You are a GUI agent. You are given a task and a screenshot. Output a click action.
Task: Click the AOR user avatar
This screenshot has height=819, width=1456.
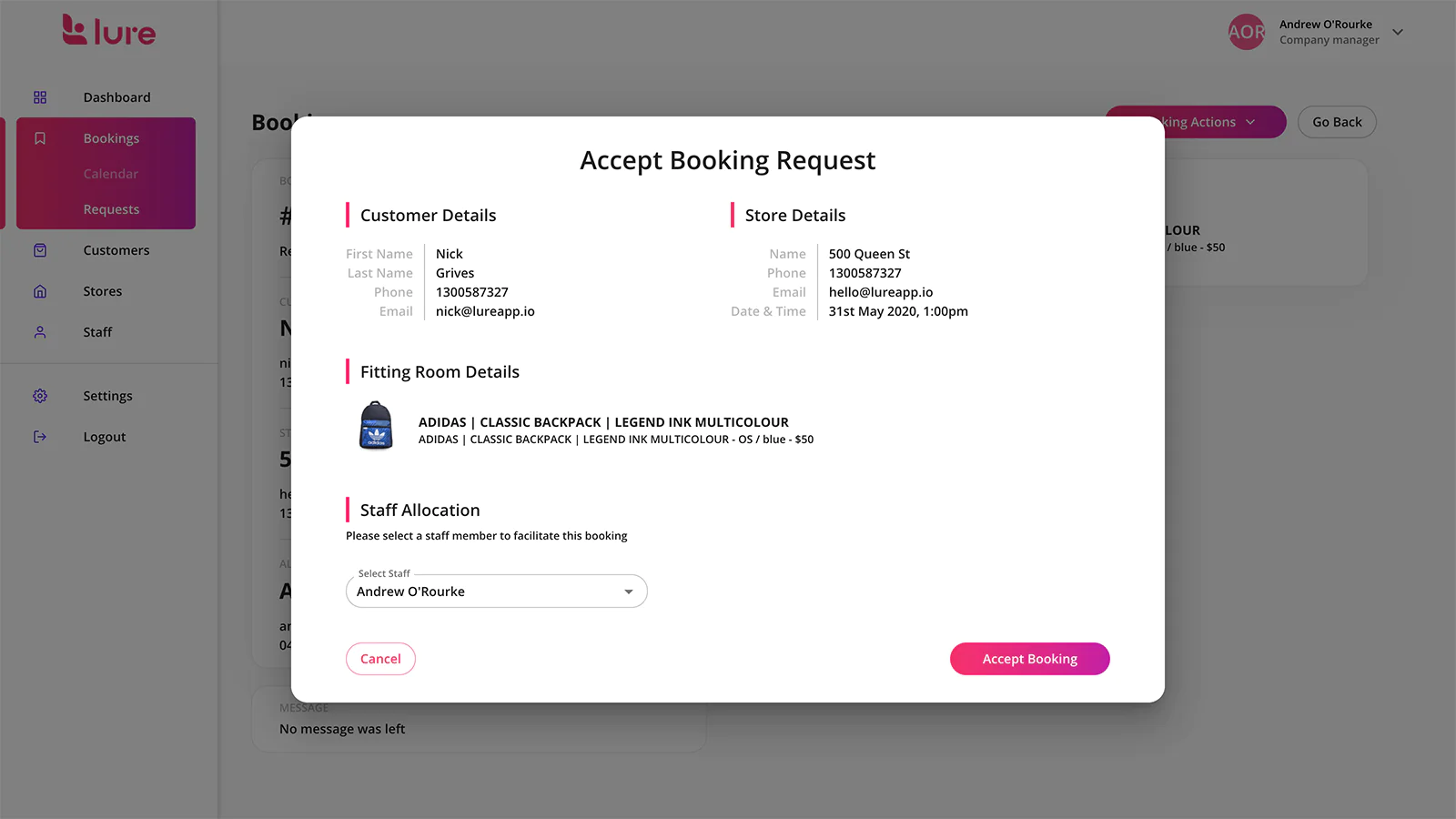tap(1246, 32)
